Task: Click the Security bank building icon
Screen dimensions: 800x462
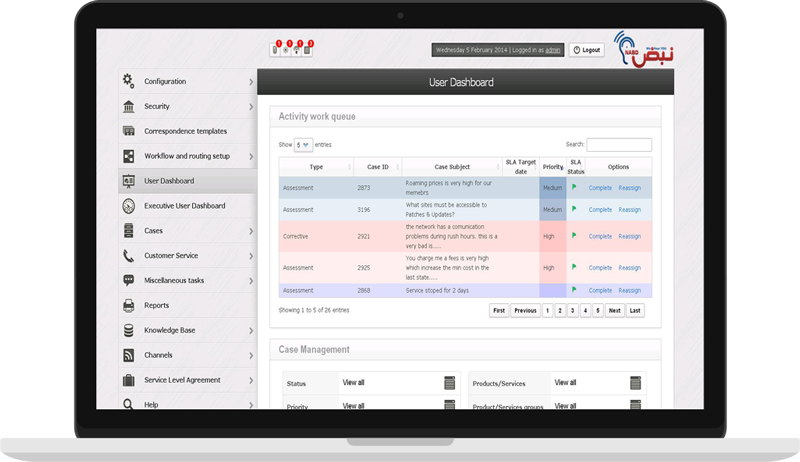Action: pyautogui.click(x=128, y=106)
